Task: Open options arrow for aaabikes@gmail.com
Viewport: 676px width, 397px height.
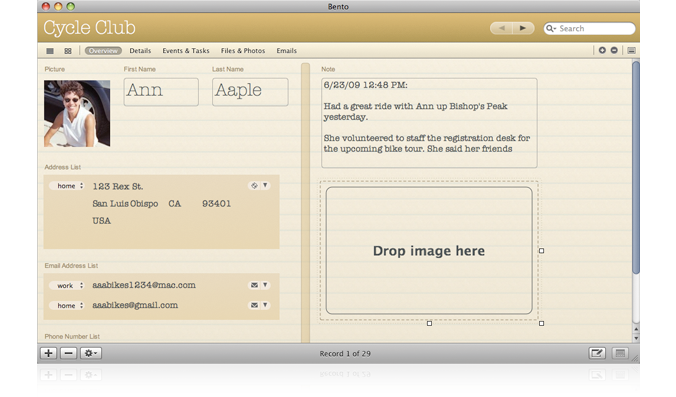Action: click(265, 305)
